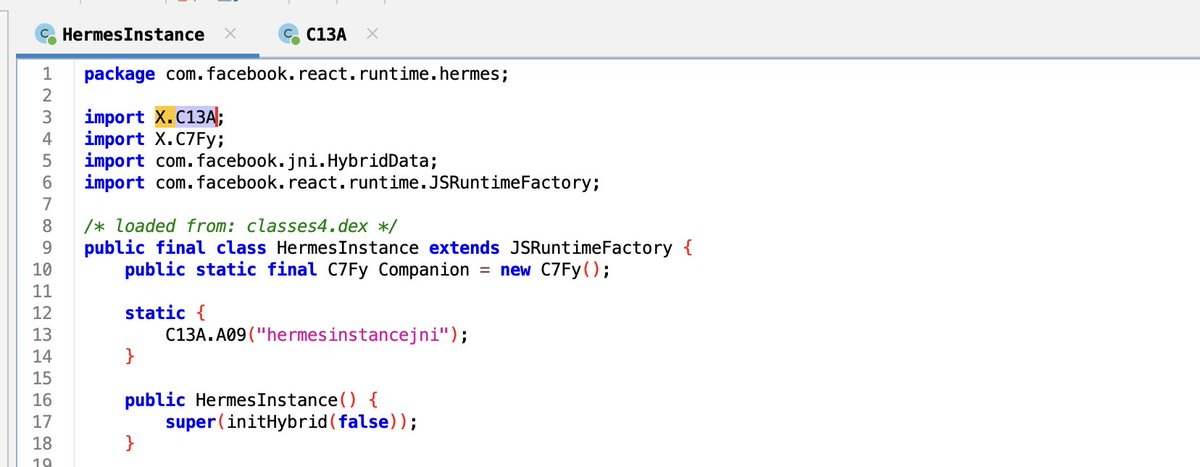Viewport: 1200px width, 467px height.
Task: Close the HermesInstance tab
Action: tap(230, 35)
